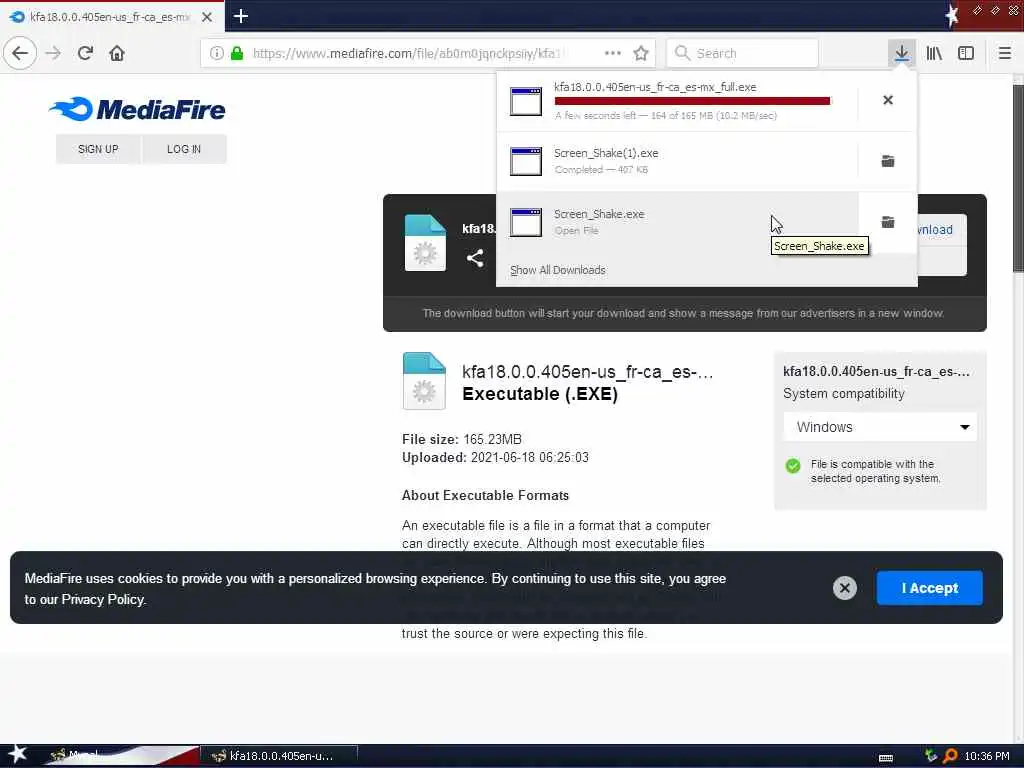1024x768 pixels.
Task: Open the Library bookshelf icon
Action: coord(934,53)
